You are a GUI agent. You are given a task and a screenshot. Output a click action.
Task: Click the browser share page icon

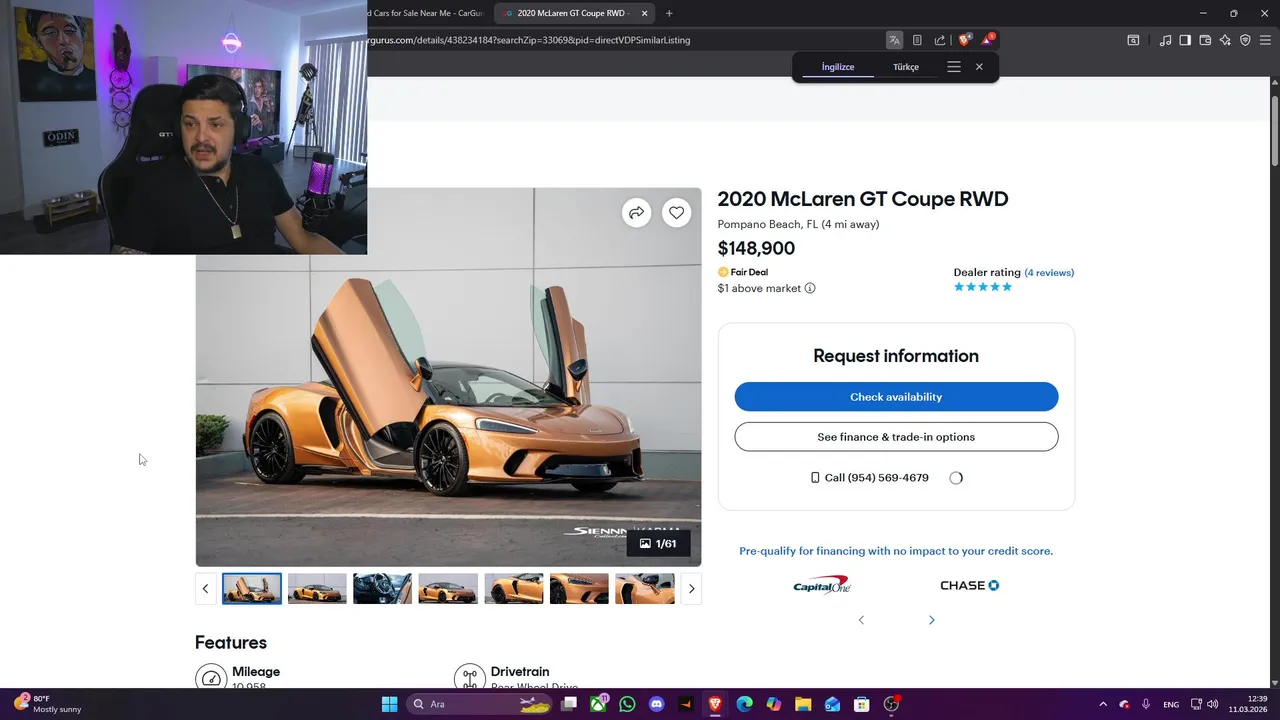940,40
